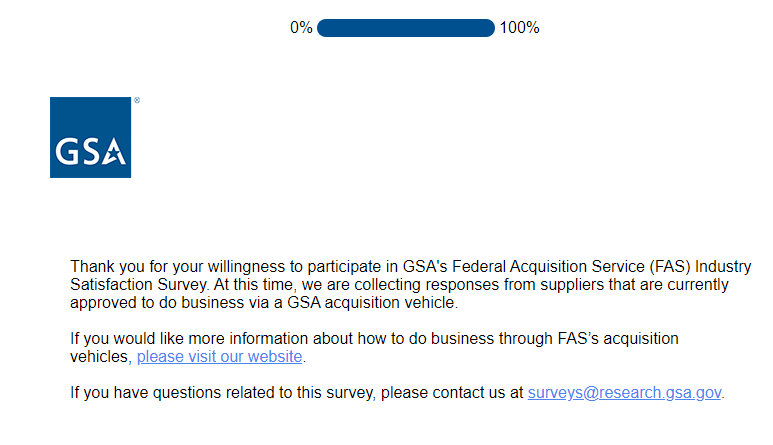Open the "please visit our website" link
The image size is (773, 445).
pos(219,357)
